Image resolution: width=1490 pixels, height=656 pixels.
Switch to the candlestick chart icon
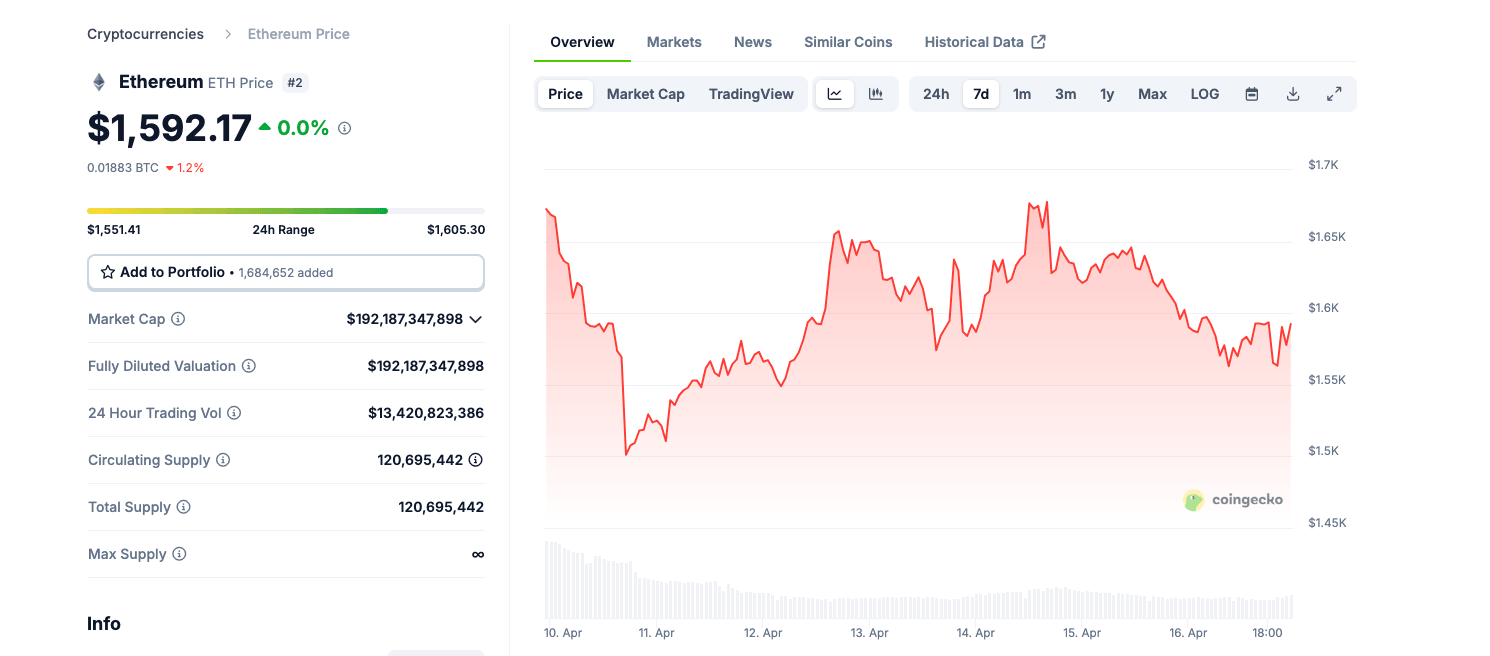[876, 93]
